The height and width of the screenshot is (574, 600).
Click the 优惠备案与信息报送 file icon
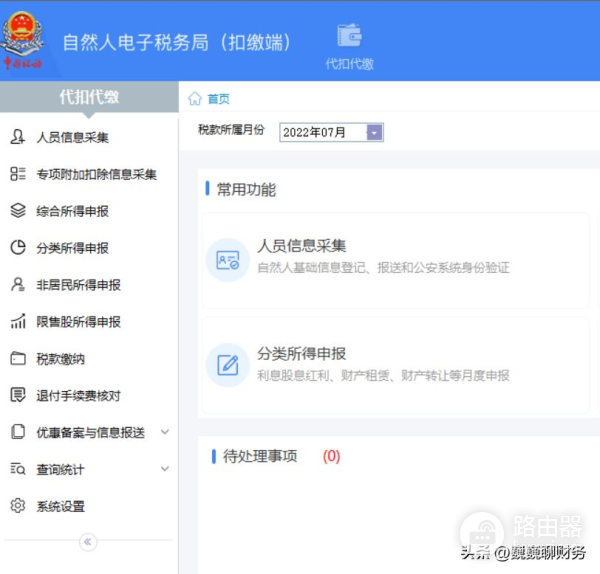18,432
